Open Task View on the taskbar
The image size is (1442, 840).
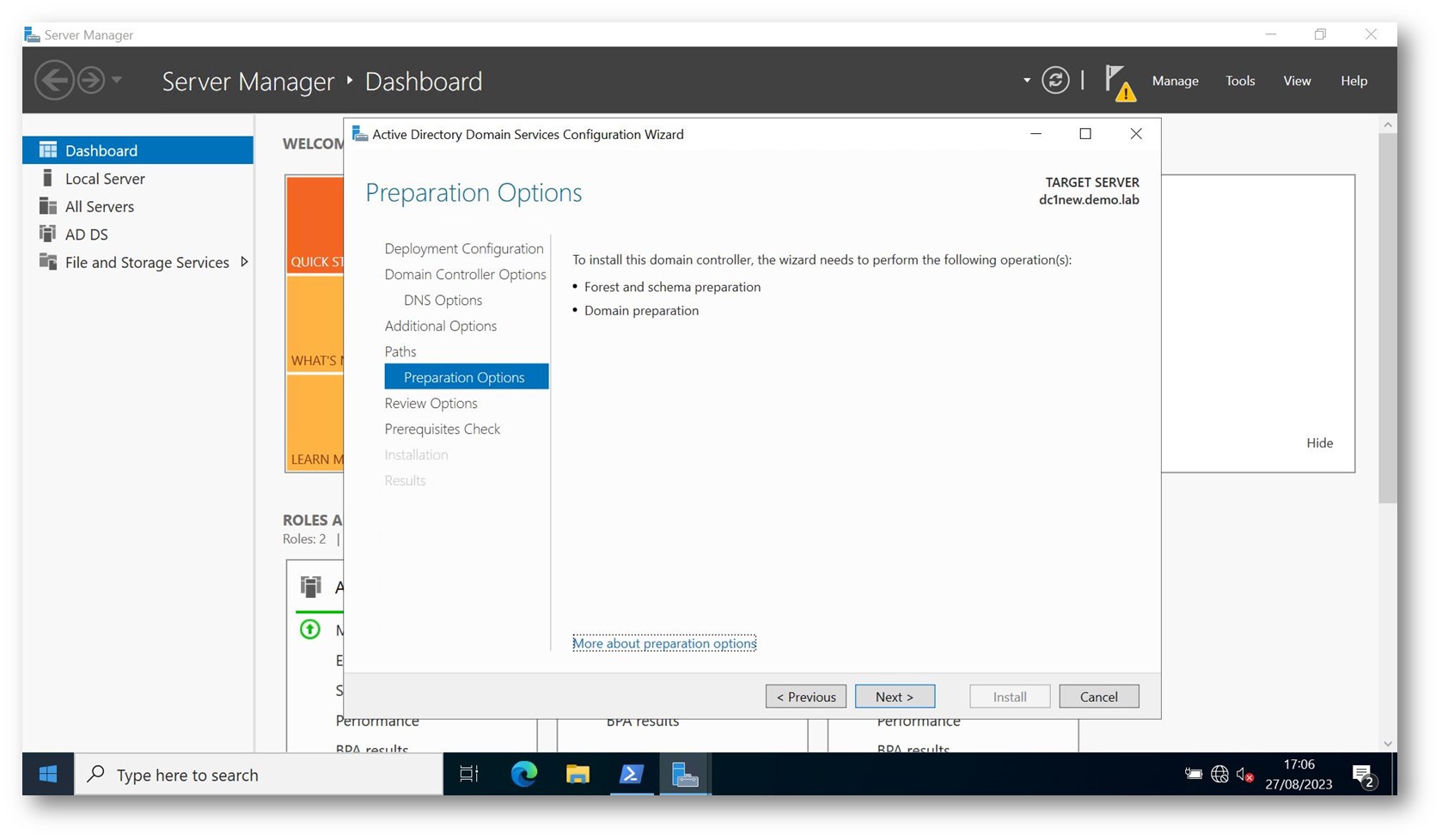point(469,775)
